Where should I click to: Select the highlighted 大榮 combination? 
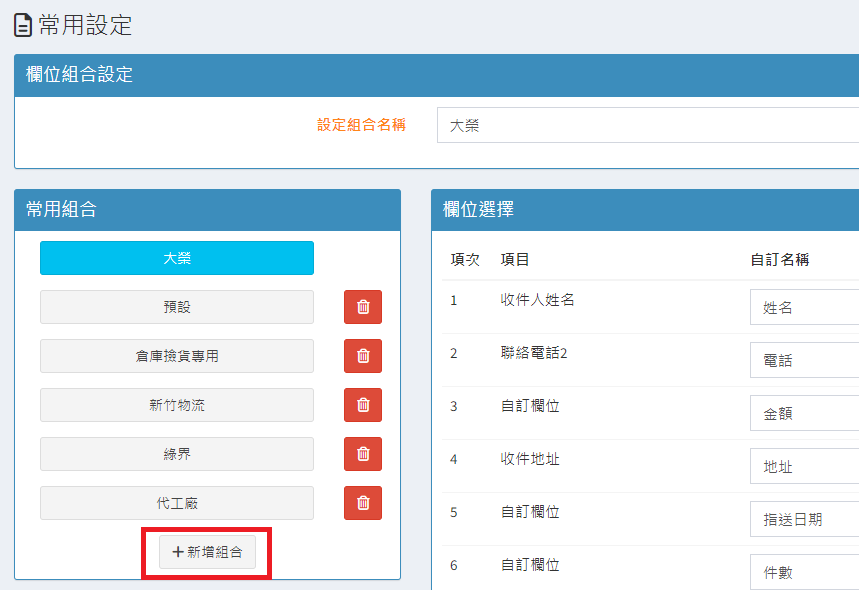coord(177,258)
